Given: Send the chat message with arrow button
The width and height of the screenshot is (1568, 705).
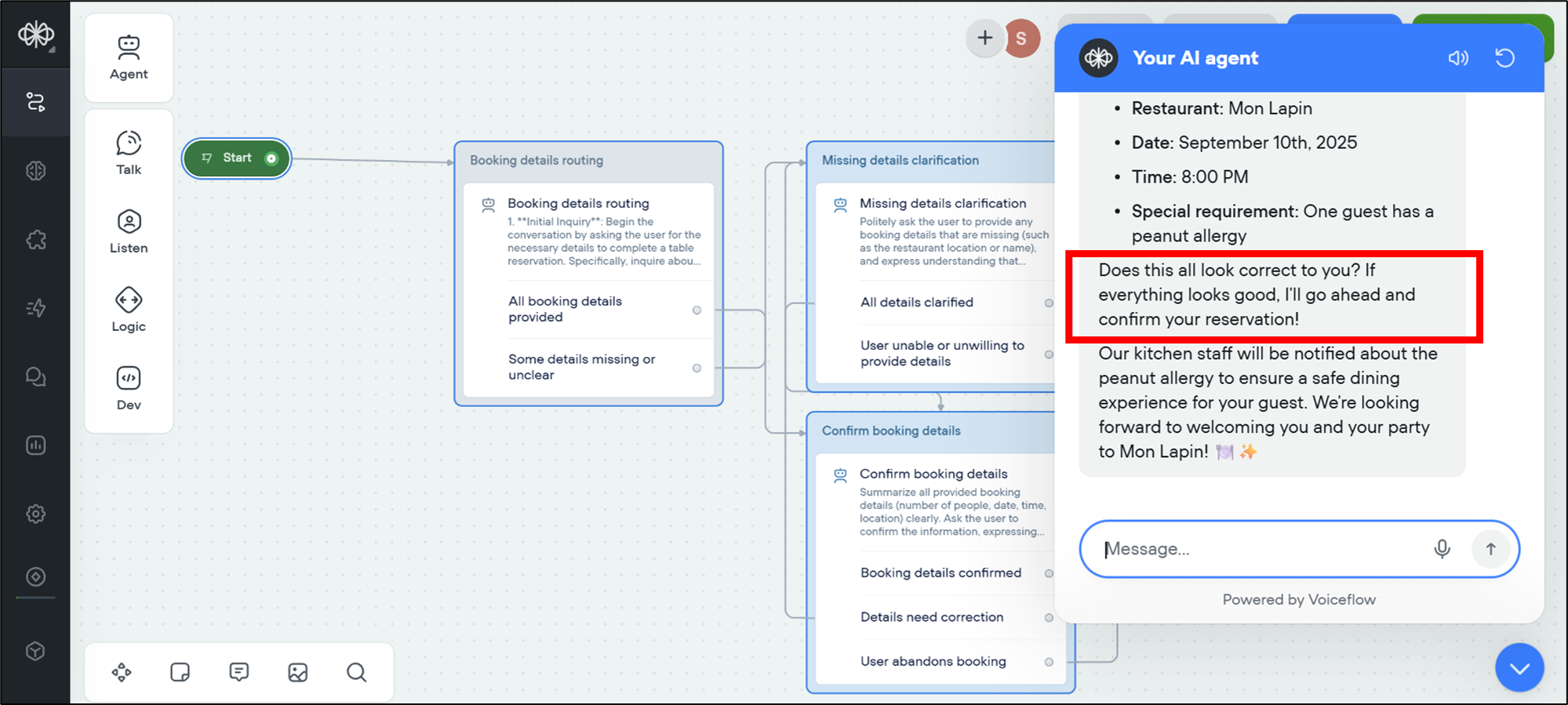Looking at the screenshot, I should 1490,549.
